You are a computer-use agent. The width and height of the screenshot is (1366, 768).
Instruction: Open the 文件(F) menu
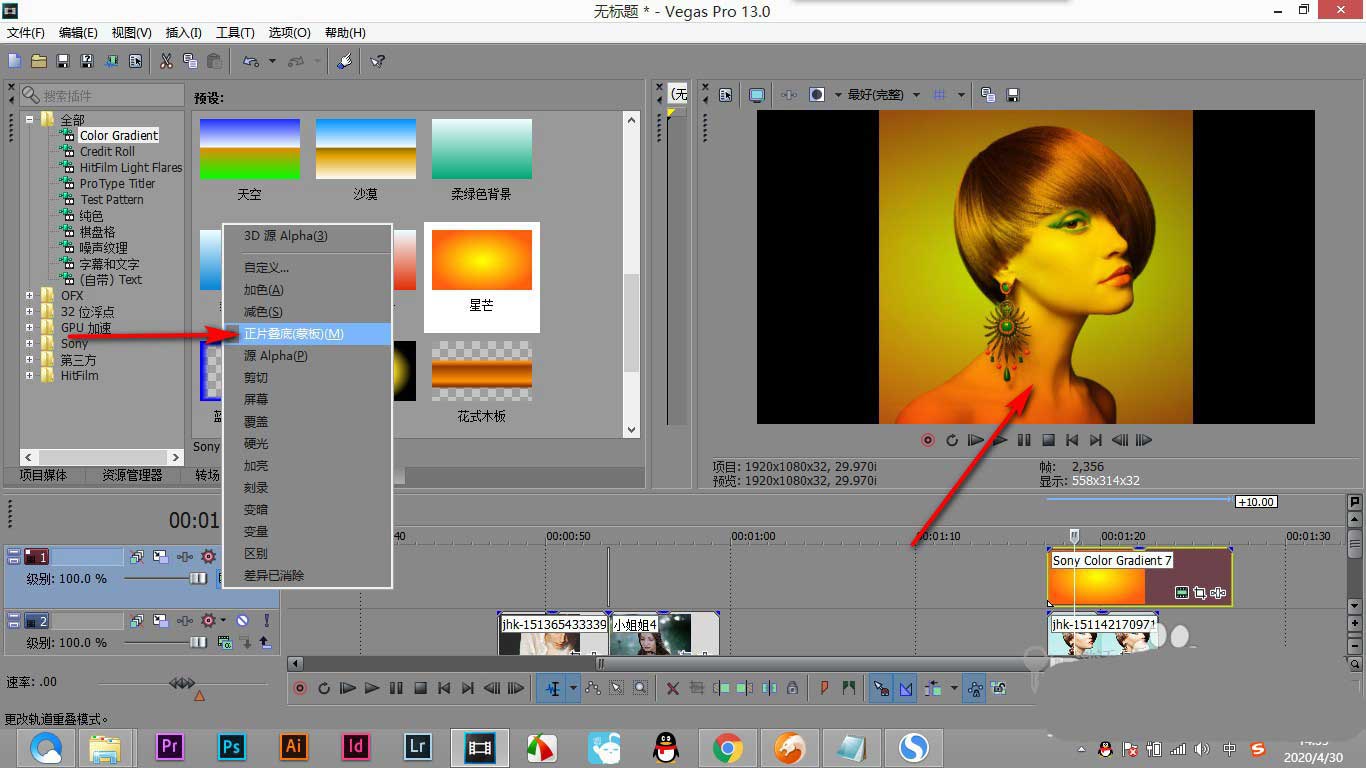(26, 33)
